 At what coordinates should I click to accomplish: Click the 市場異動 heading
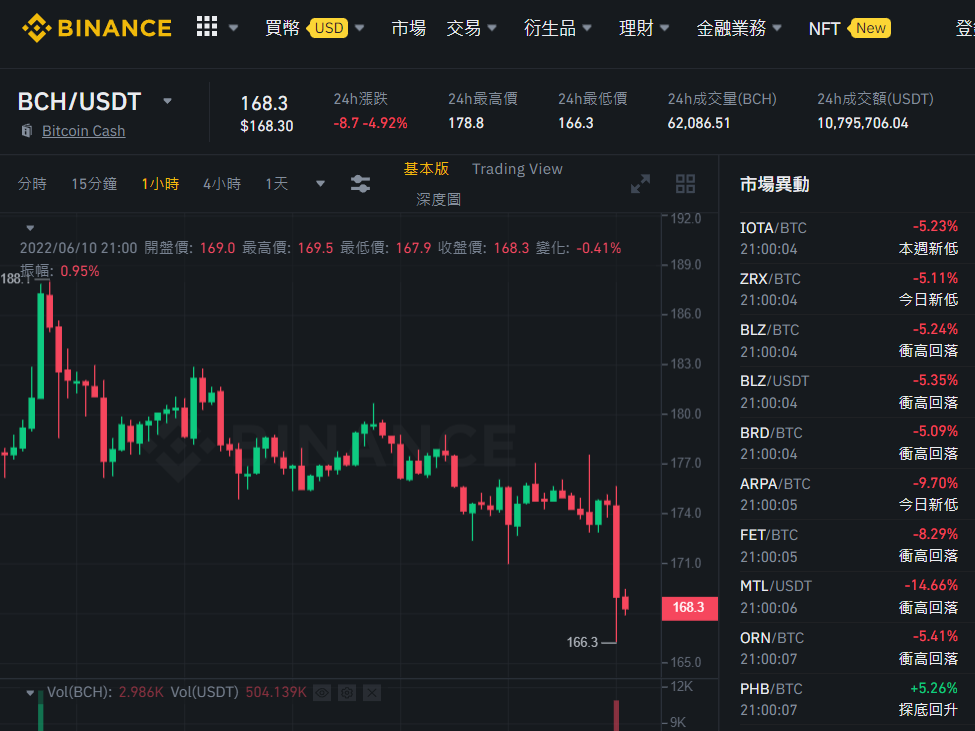774,185
